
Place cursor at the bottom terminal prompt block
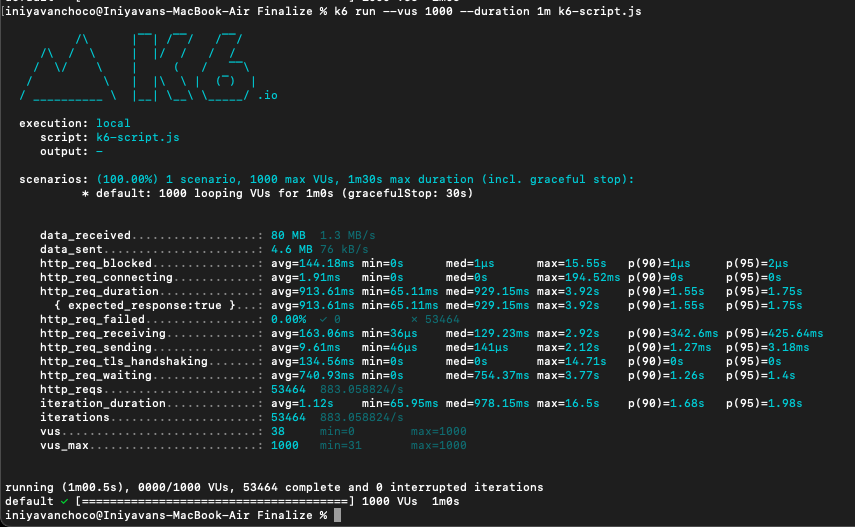point(338,514)
